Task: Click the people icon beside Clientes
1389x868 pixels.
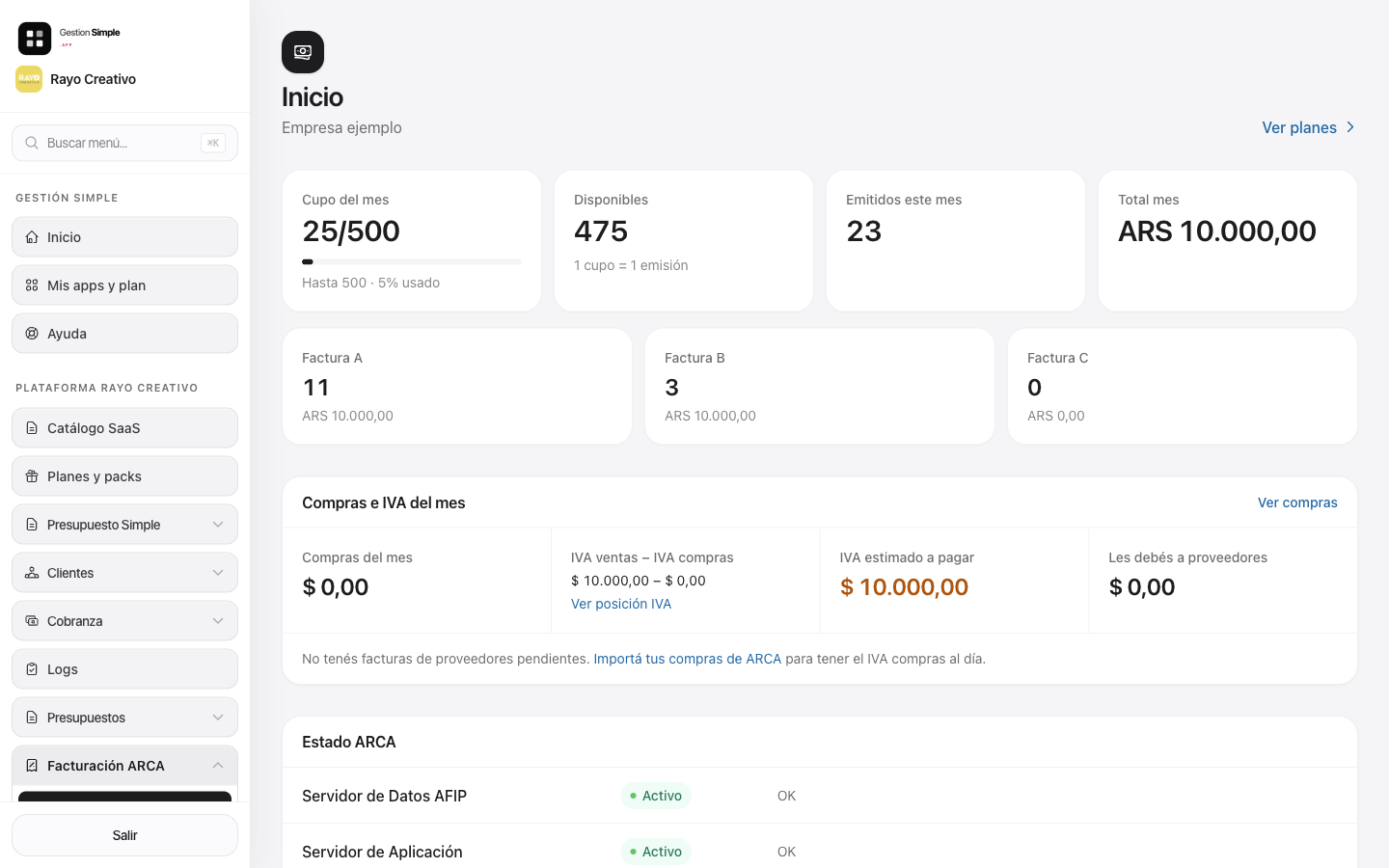Action: tap(32, 573)
